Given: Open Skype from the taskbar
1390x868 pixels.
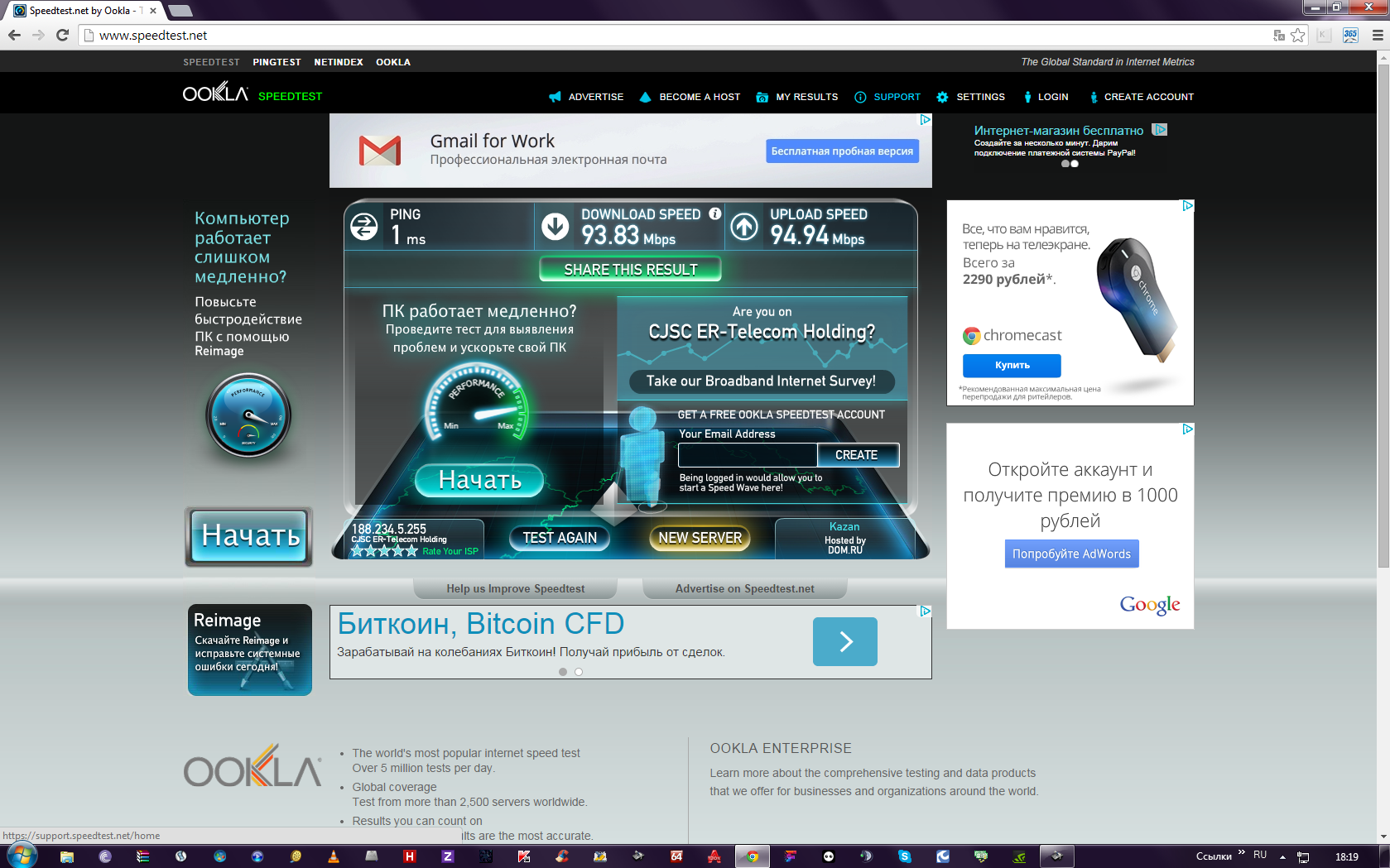Looking at the screenshot, I should (905, 856).
